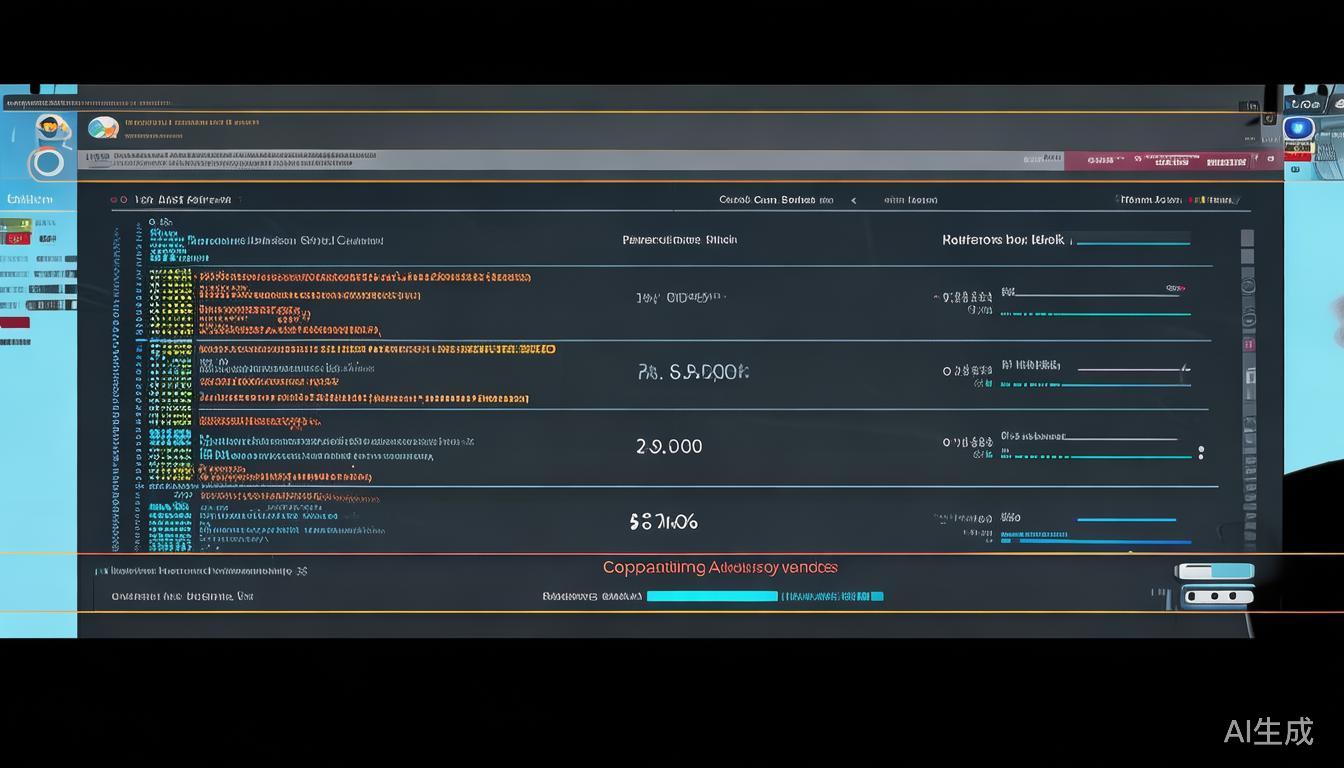Click the vertical scrollbar on right of table
The image size is (1344, 768).
(1247, 390)
